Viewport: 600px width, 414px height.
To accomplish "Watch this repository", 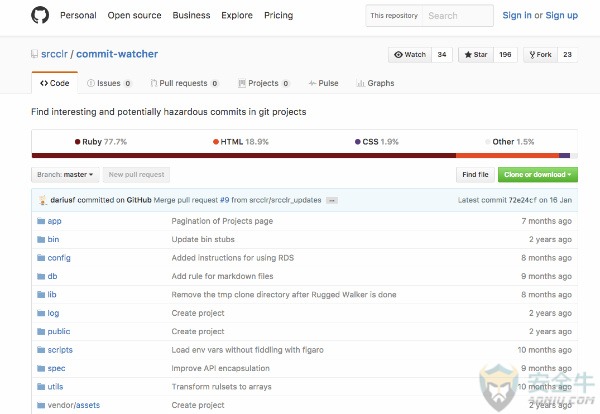I will tap(410, 55).
